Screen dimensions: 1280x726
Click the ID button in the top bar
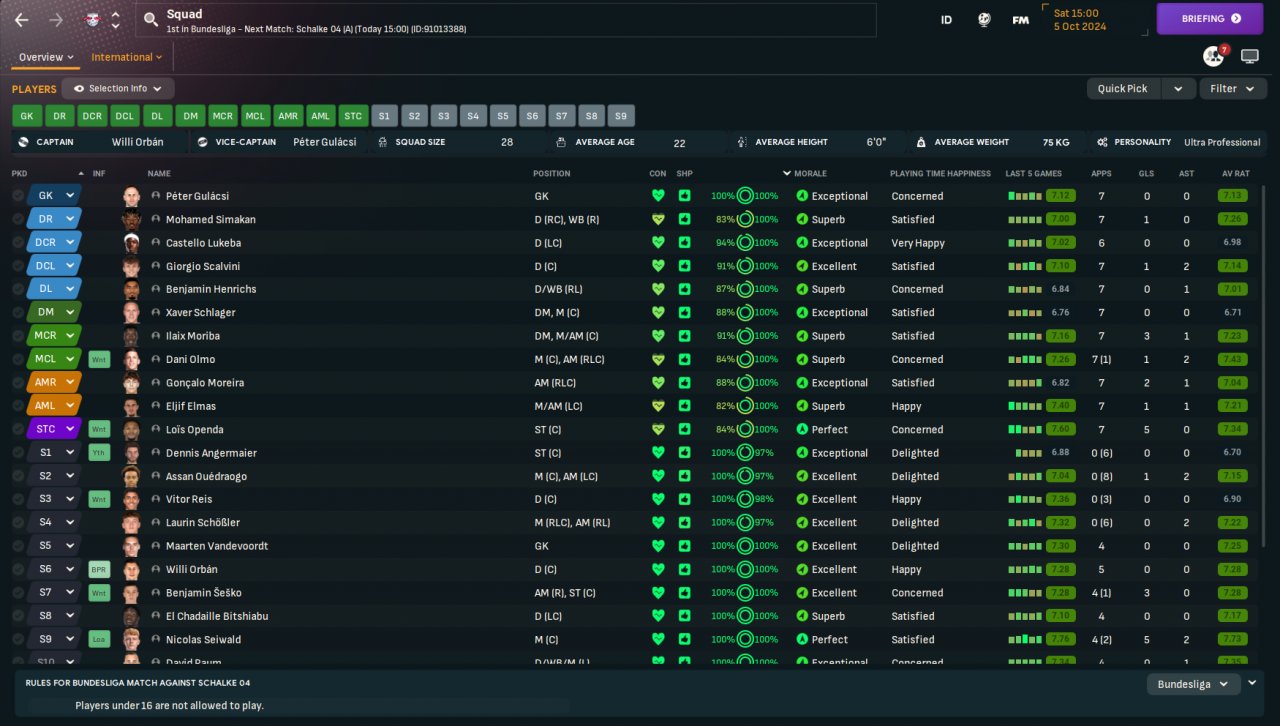coord(946,19)
